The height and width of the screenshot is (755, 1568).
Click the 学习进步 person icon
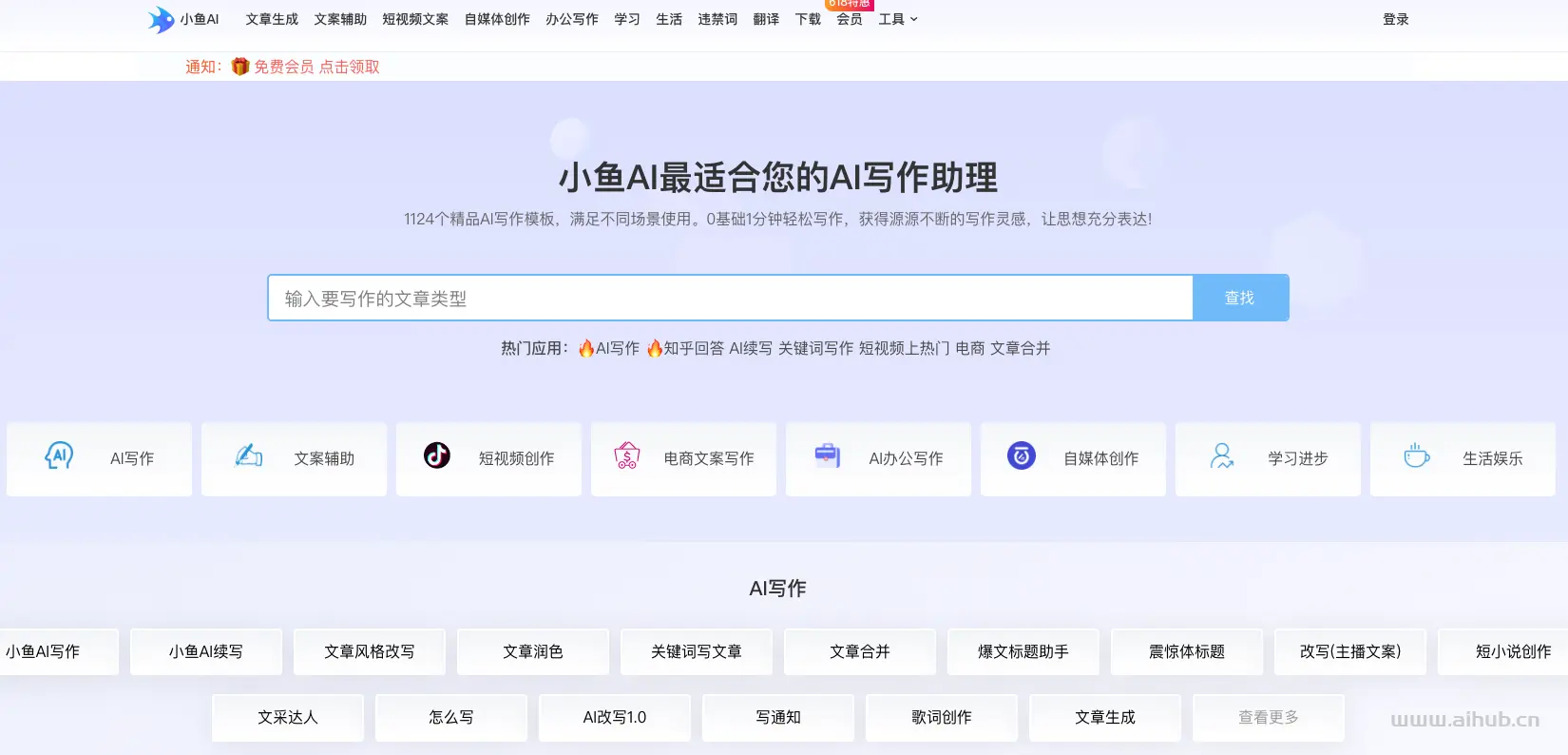click(1222, 455)
